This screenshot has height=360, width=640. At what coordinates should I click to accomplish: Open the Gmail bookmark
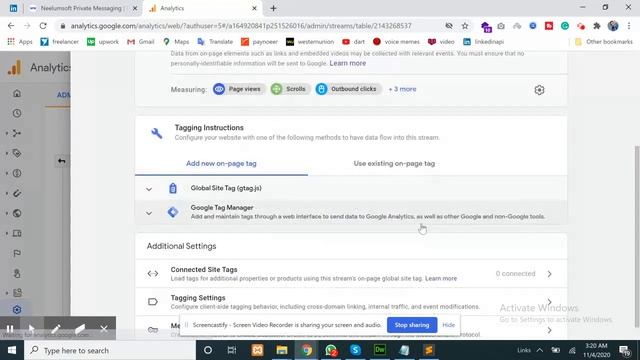click(x=141, y=42)
